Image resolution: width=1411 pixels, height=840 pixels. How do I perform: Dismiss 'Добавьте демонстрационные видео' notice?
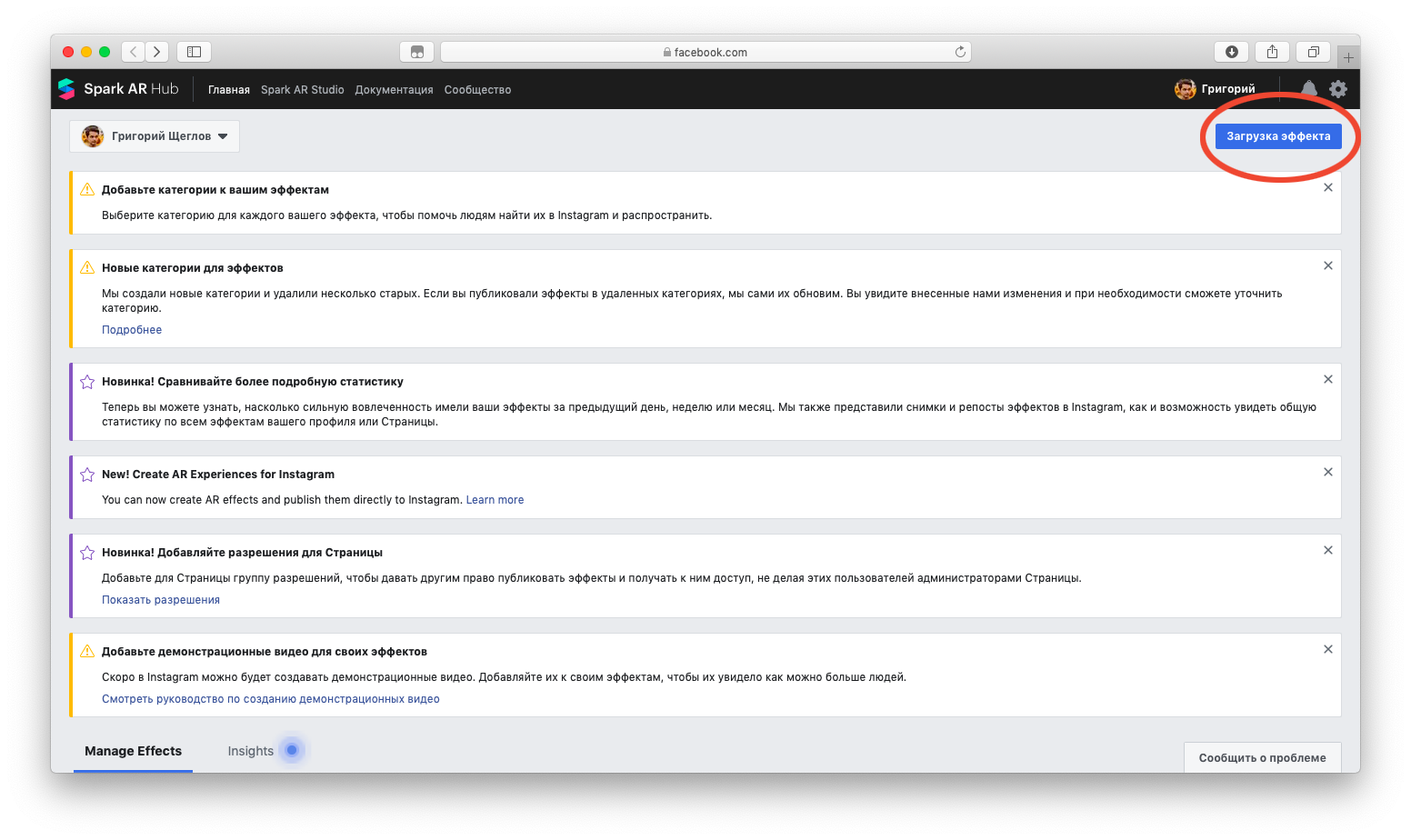tap(1328, 649)
